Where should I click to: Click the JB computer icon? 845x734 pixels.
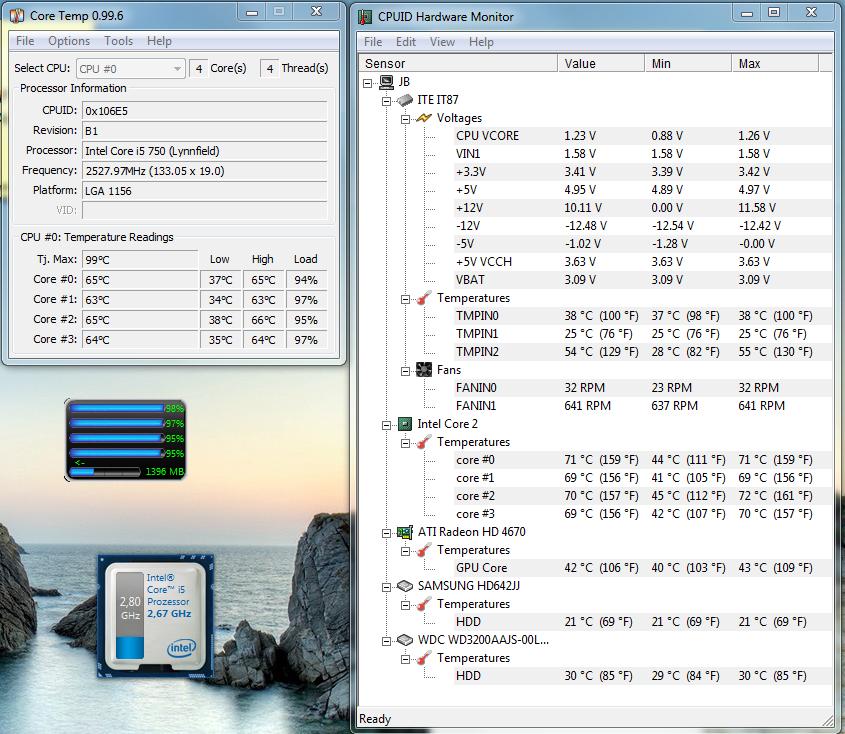point(386,82)
